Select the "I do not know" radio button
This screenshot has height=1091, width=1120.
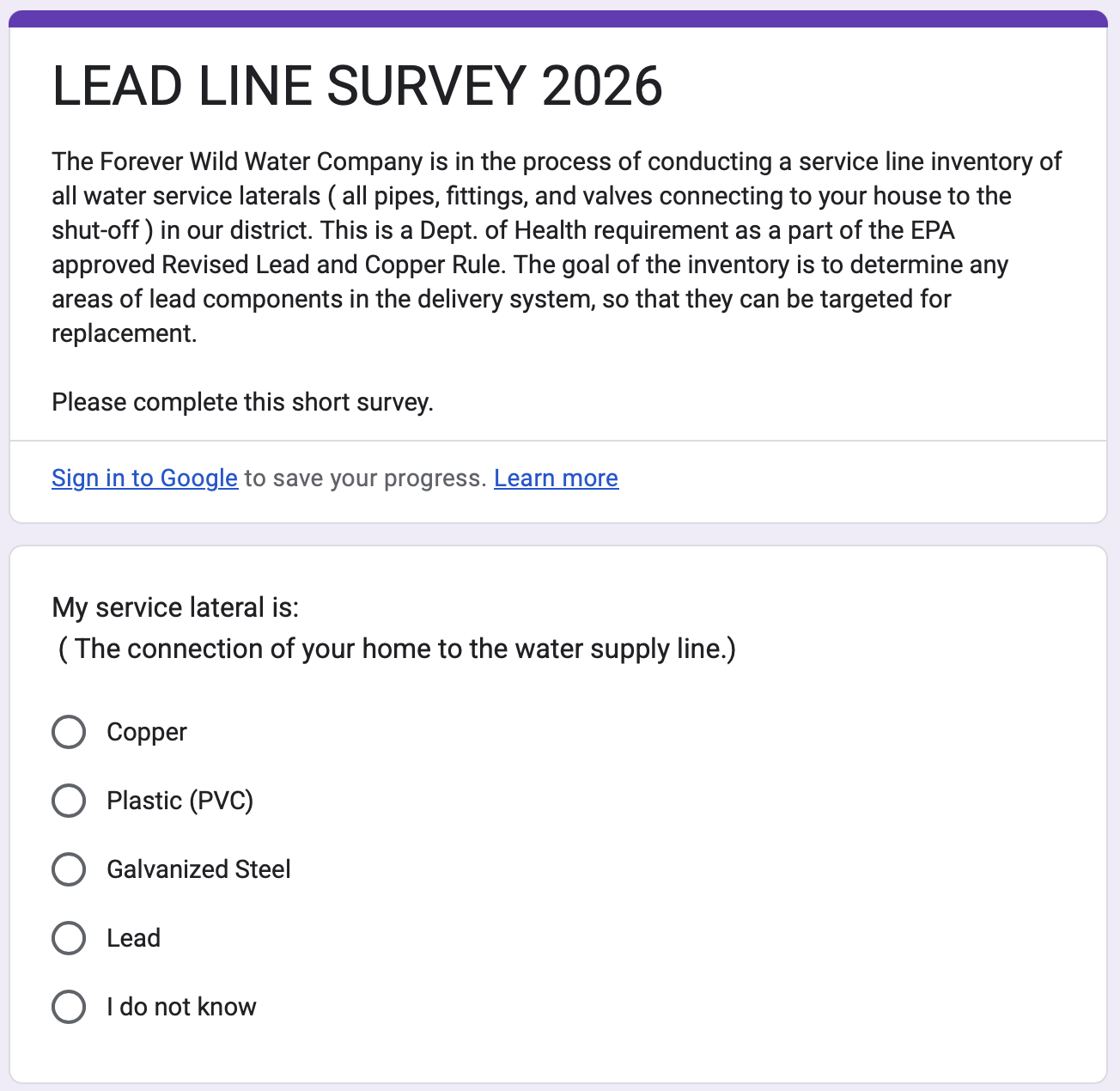pos(69,1007)
